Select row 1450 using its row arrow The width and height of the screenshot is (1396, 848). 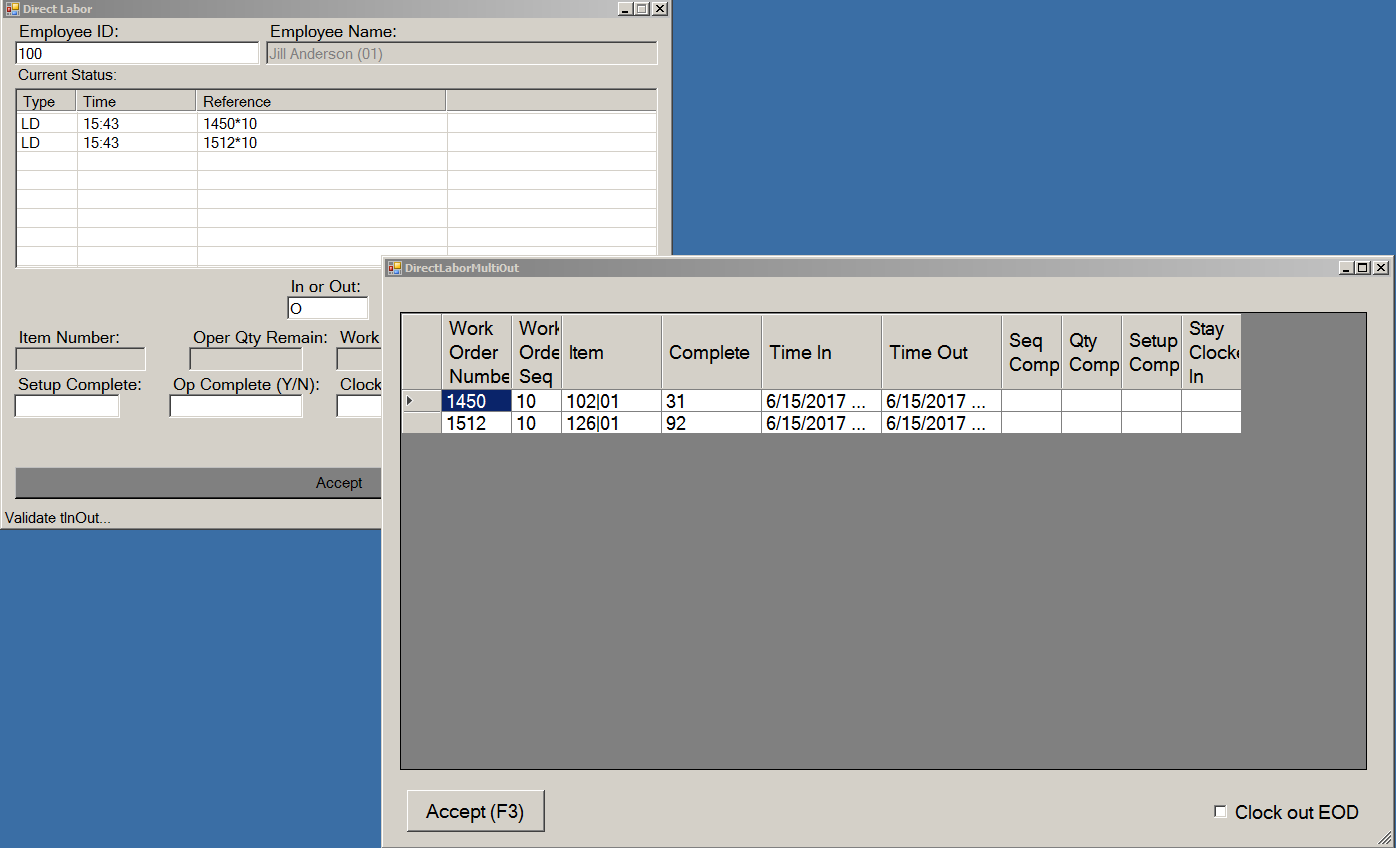pos(421,401)
